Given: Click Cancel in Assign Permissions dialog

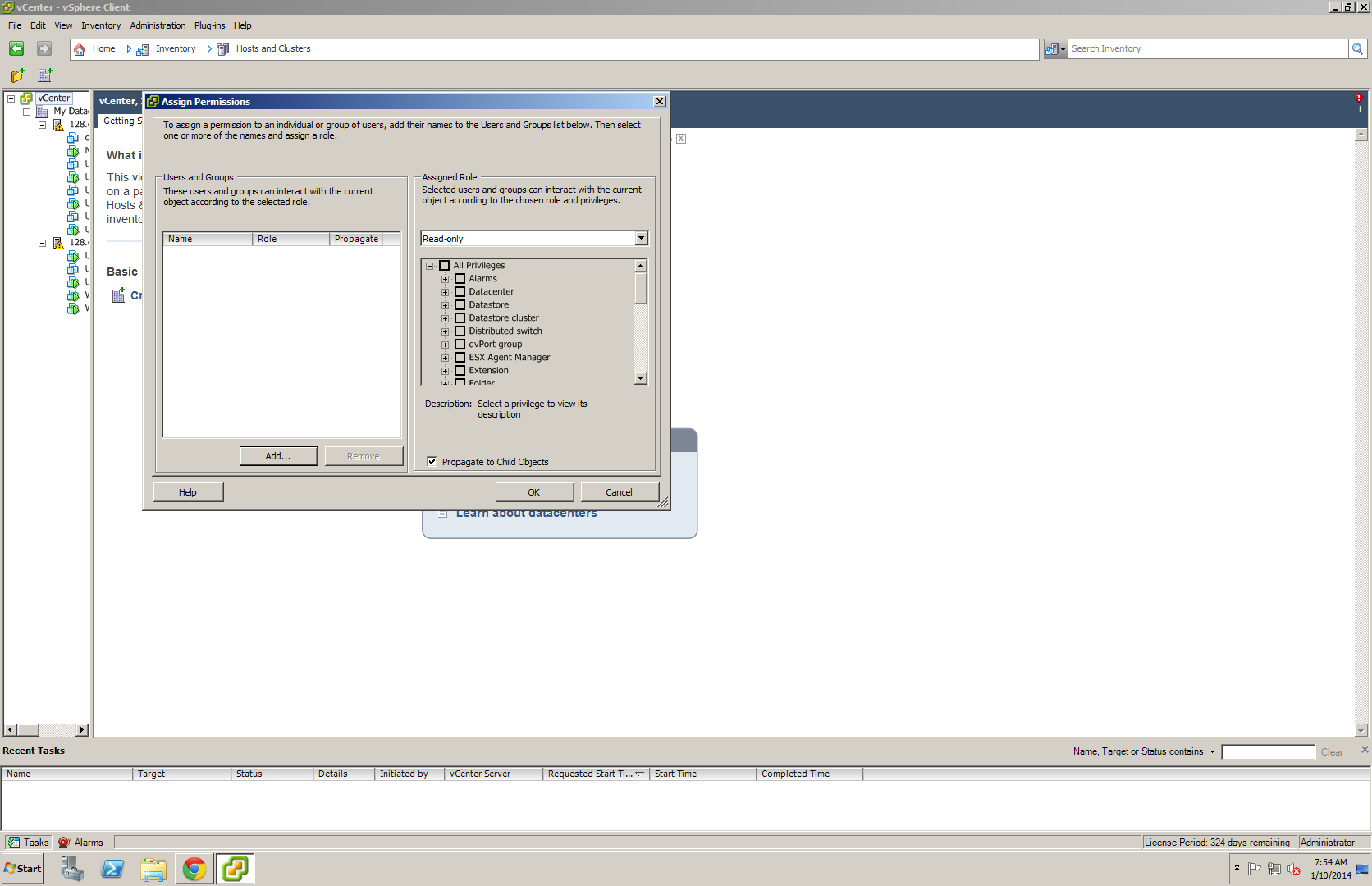Looking at the screenshot, I should coord(619,492).
